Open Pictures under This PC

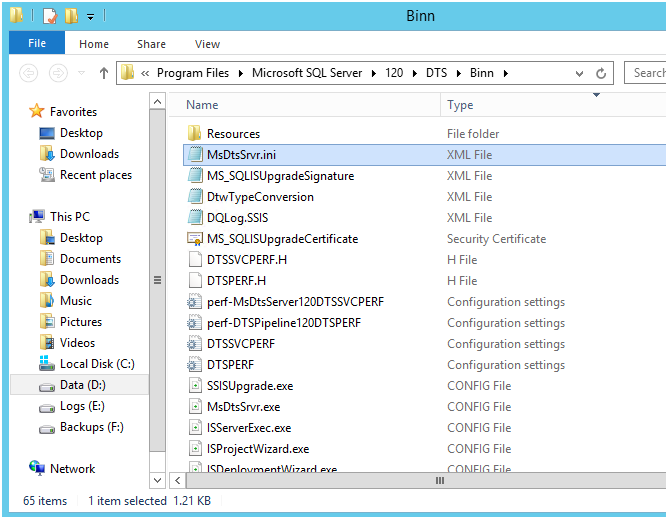tap(81, 322)
